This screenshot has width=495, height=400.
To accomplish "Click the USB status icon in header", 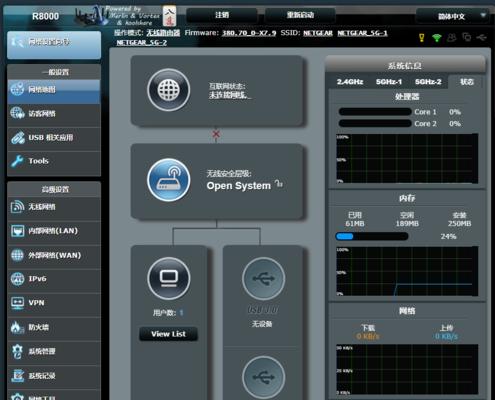I will click(482, 38).
